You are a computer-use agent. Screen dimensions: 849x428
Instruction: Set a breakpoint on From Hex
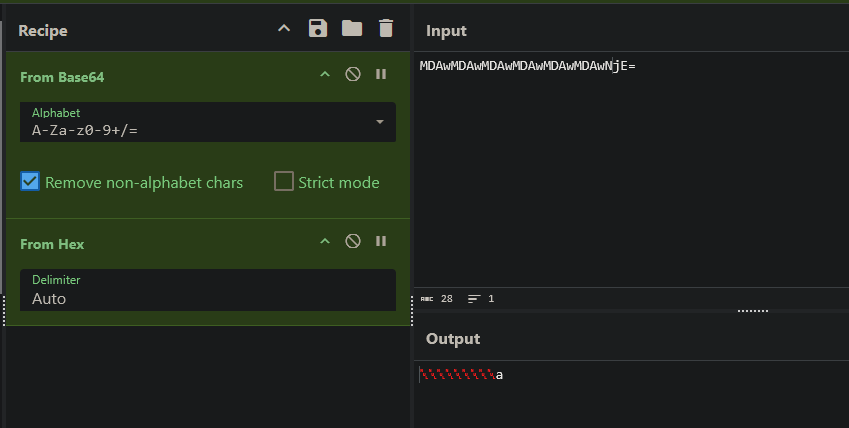(x=381, y=241)
